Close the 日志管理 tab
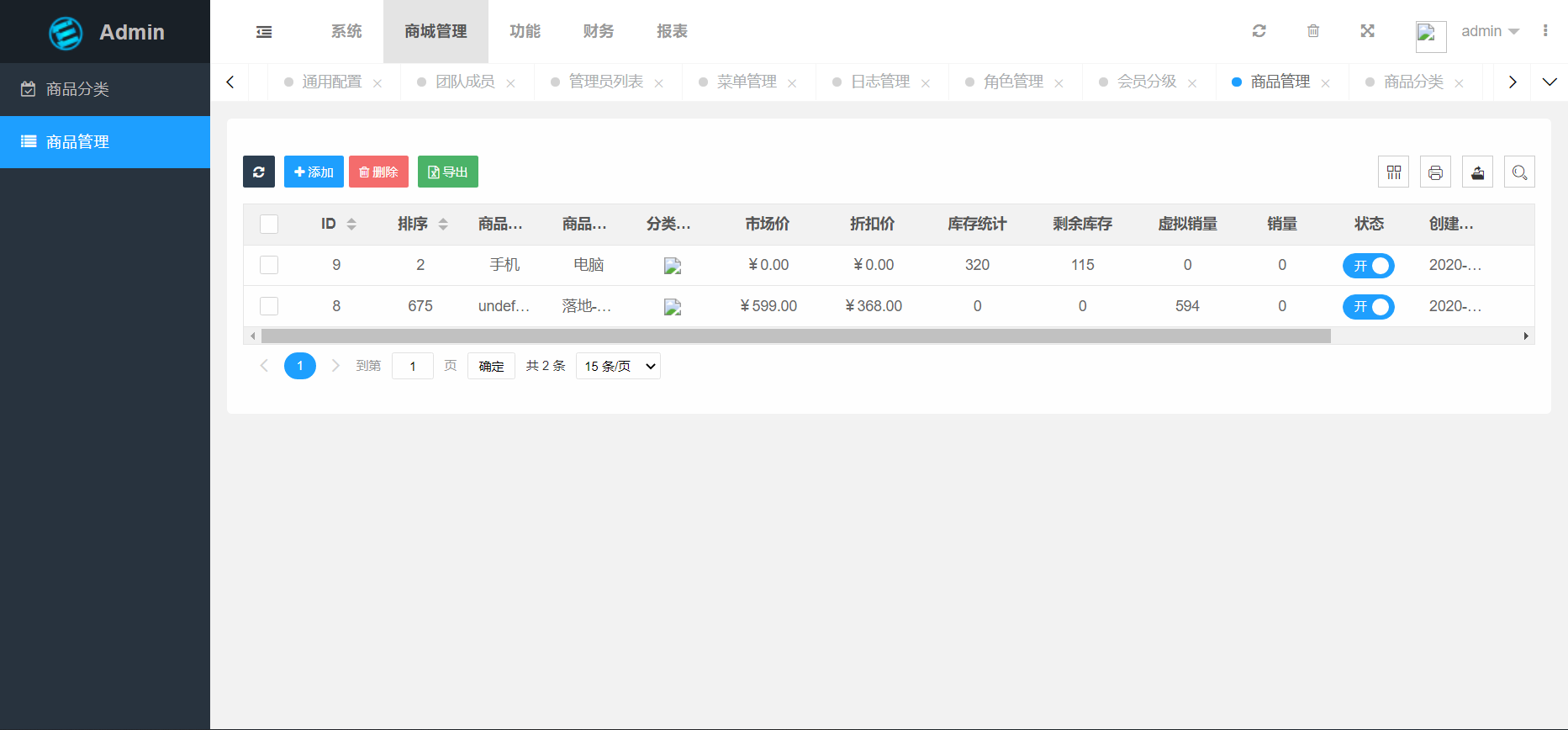Image resolution: width=1568 pixels, height=730 pixels. (926, 83)
